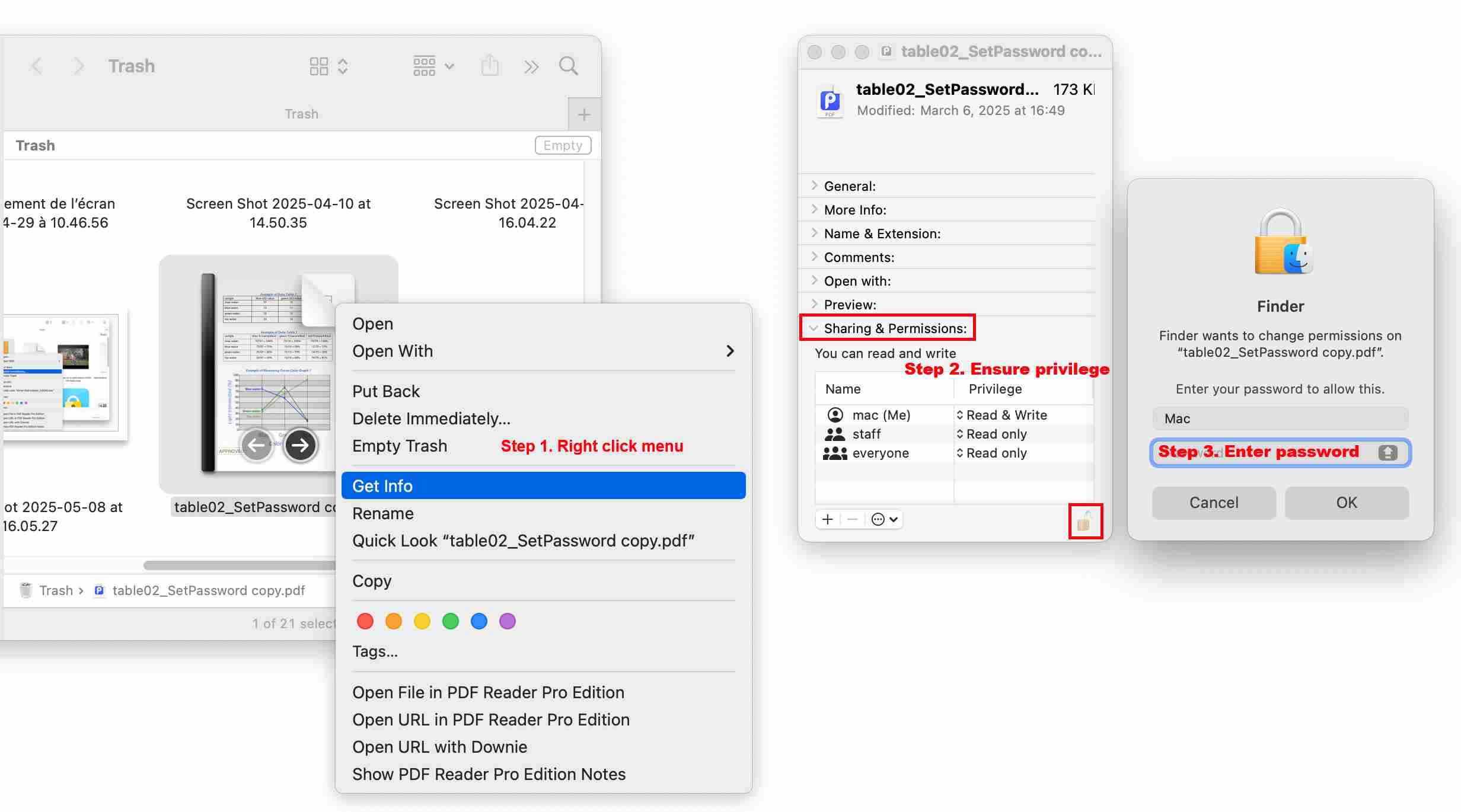Click the Finder toolbar search magnifier icon
Image resolution: width=1461 pixels, height=812 pixels.
click(568, 66)
